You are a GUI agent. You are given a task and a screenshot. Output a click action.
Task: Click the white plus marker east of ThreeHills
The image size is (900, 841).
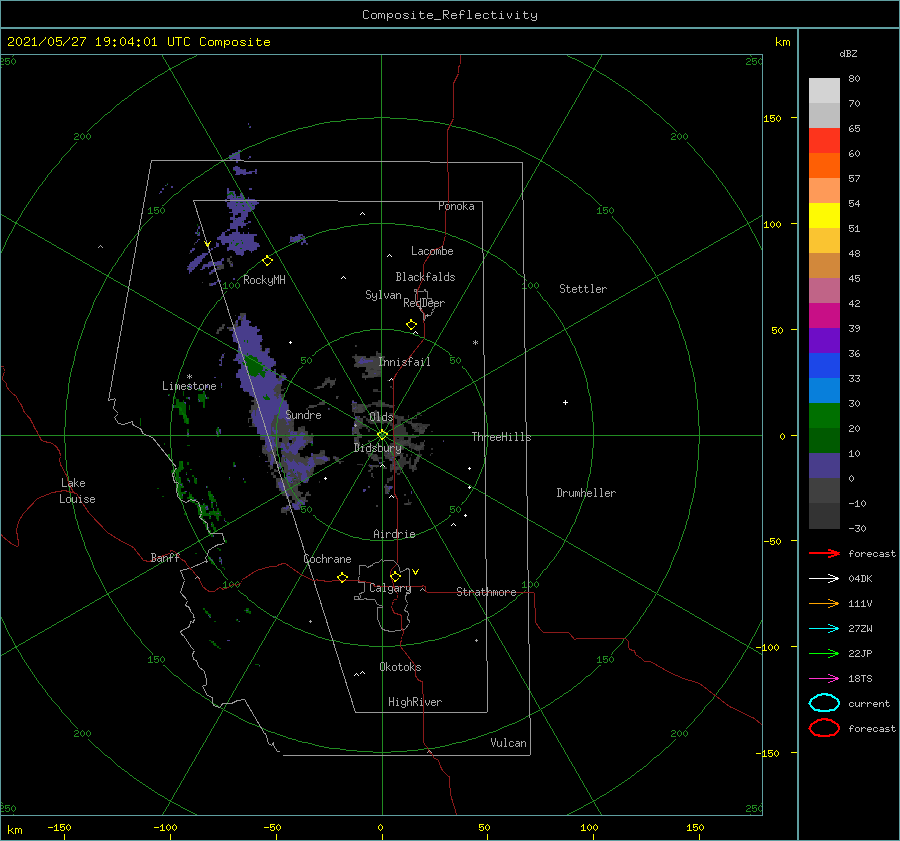pyautogui.click(x=565, y=402)
